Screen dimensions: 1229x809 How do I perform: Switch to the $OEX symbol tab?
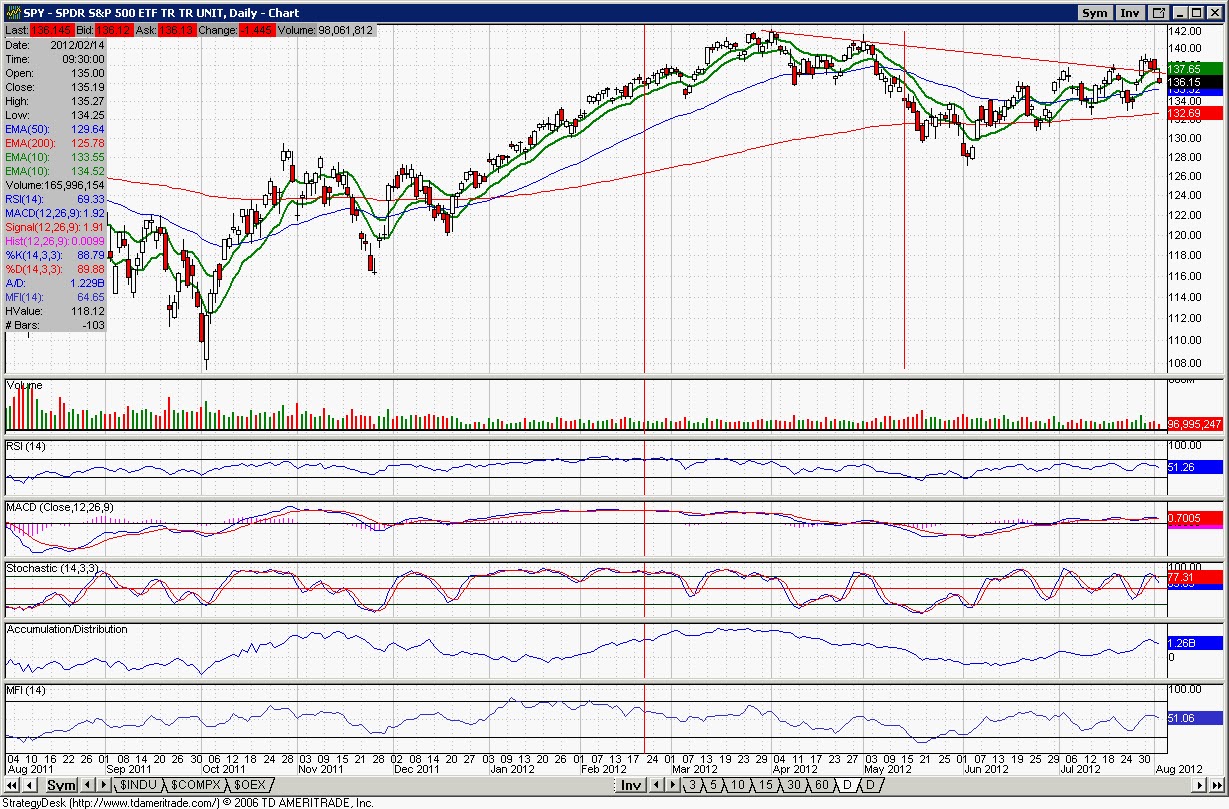(249, 785)
